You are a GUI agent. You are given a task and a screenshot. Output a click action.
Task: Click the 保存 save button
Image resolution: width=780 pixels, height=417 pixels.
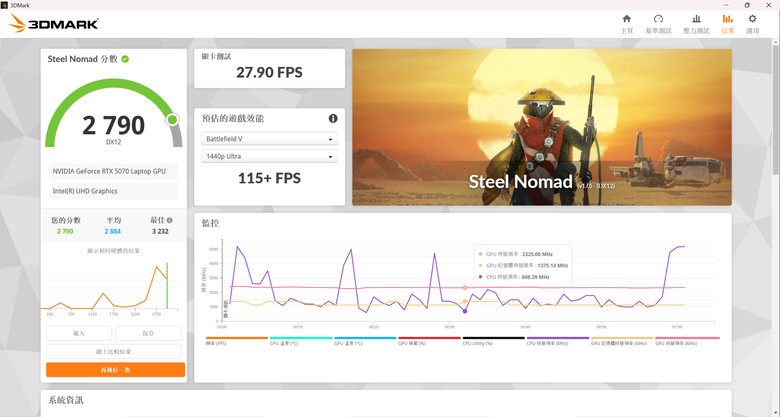pos(148,333)
